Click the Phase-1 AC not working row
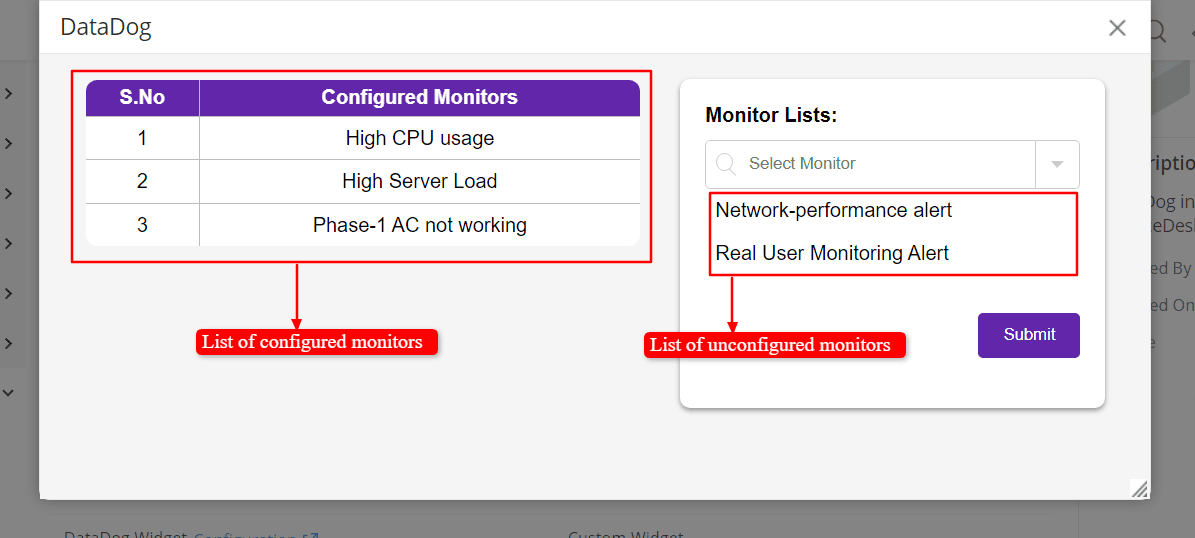This screenshot has width=1195, height=538. tap(419, 225)
